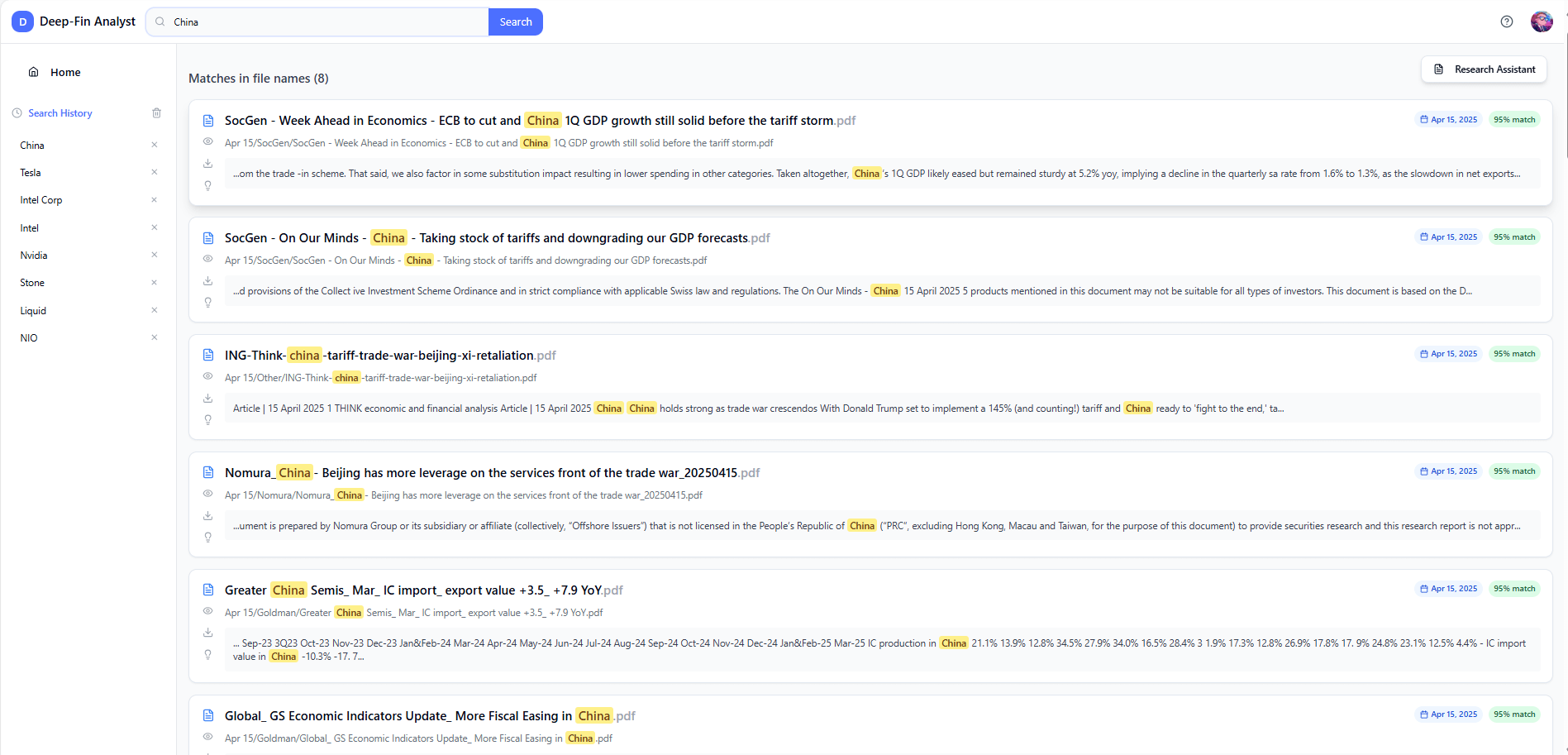1568x755 pixels.
Task: Go to Home in sidebar
Action: click(64, 73)
